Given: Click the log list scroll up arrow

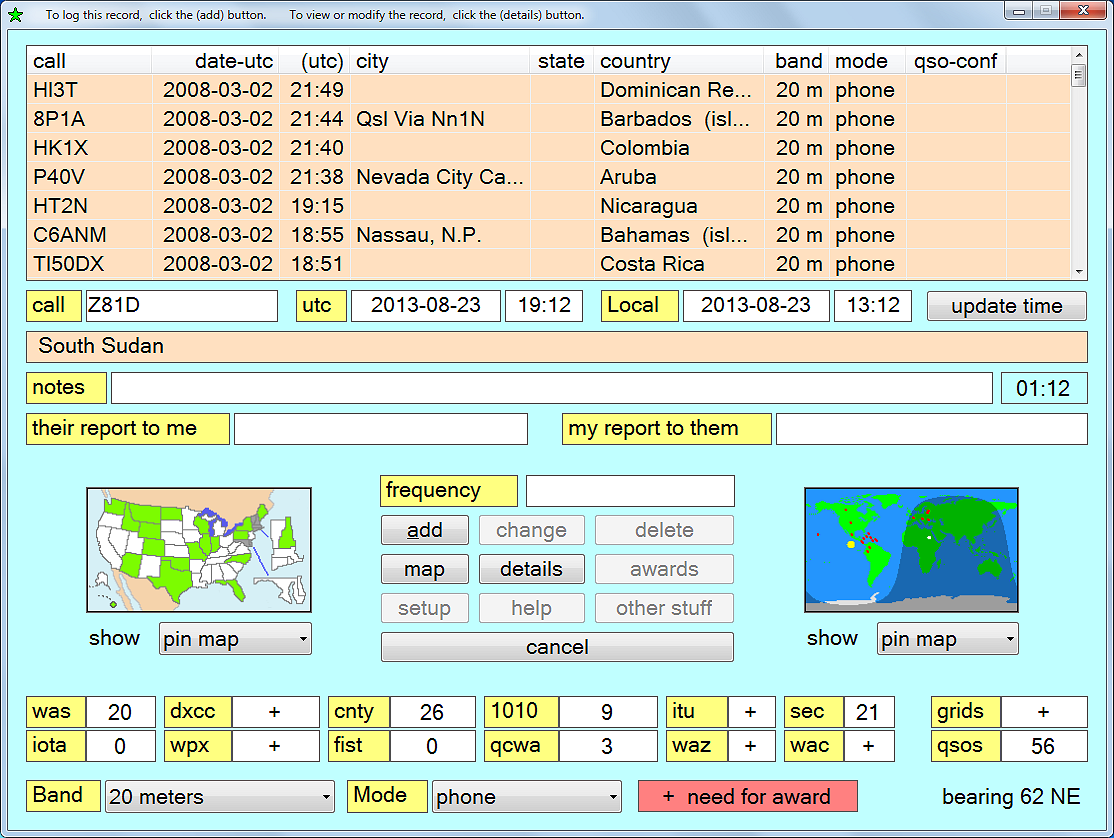Looking at the screenshot, I should pyautogui.click(x=1078, y=55).
